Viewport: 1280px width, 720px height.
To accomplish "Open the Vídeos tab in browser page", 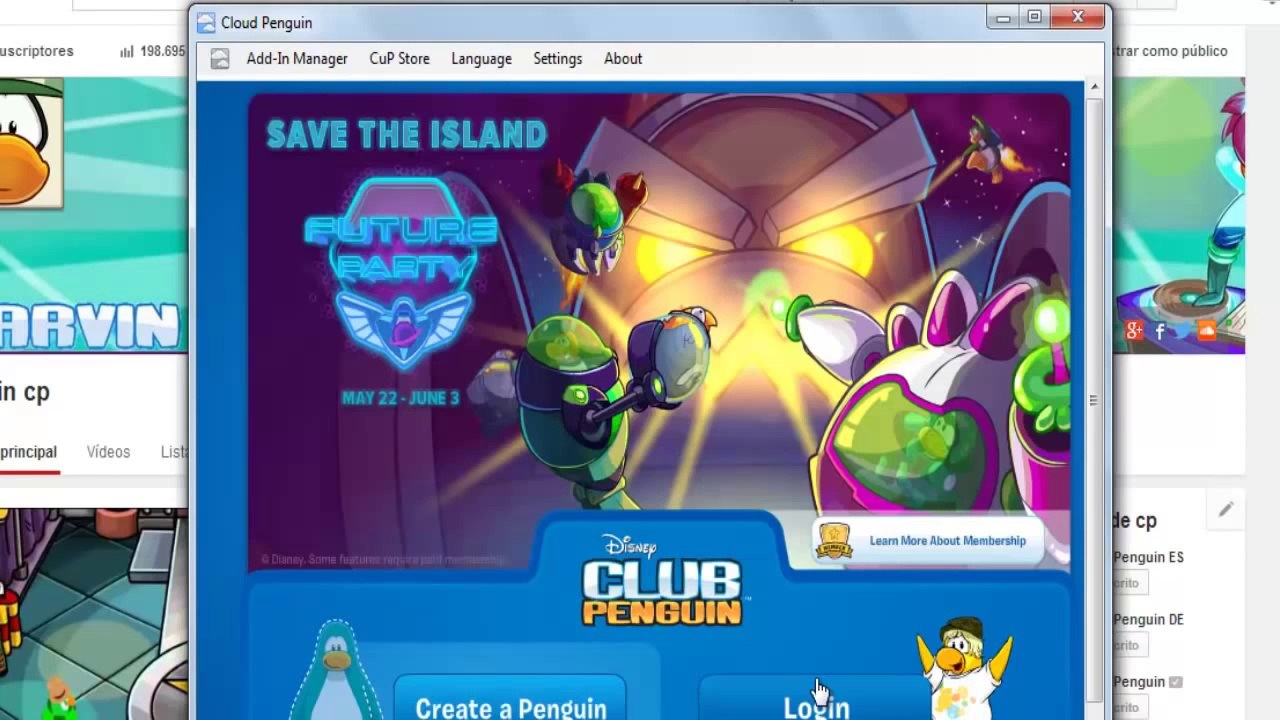I will click(108, 452).
